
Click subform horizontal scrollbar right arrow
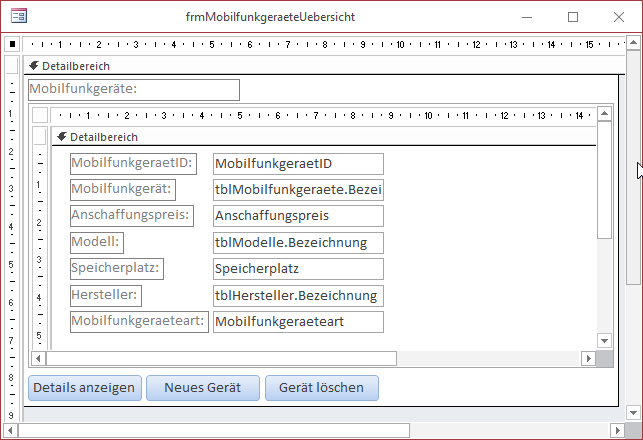tap(588, 358)
